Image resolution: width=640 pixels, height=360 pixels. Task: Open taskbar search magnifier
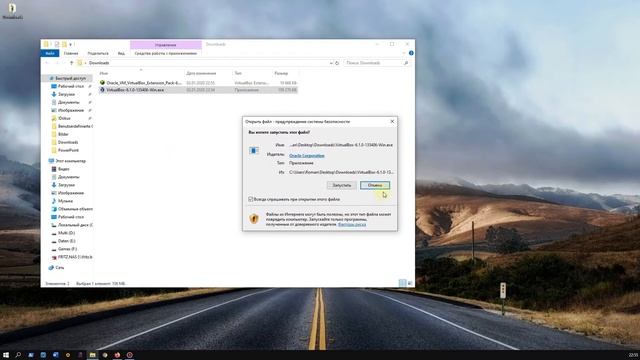click(18, 355)
